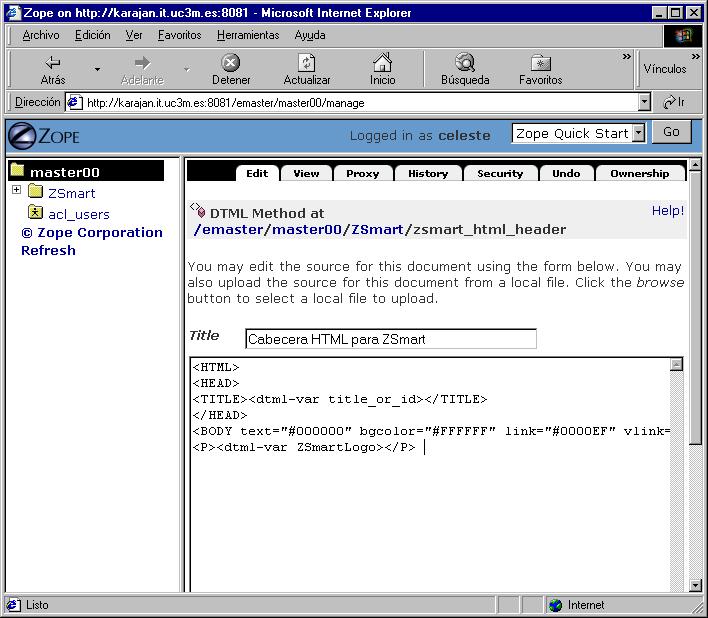Viewport: 708px width, 618px height.
Task: Expand the ZSmart tree node
Action: 16,190
